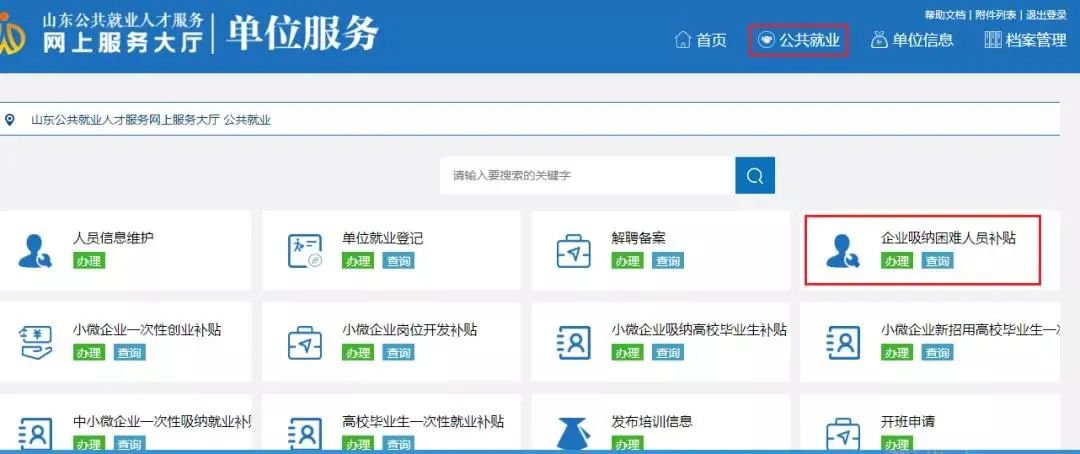Screen dimensions: 1080x454
Task: Click the 发布培训信息 title text
Action: [x=652, y=421]
